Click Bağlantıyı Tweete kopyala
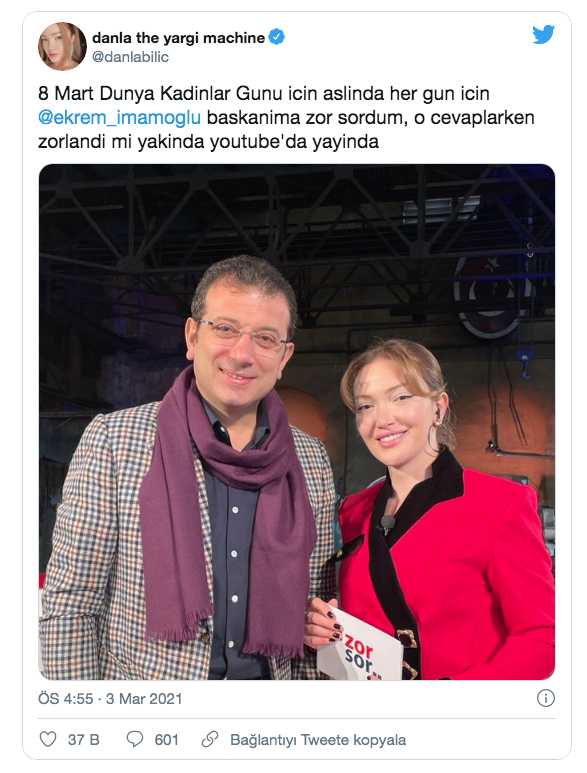 tap(318, 740)
